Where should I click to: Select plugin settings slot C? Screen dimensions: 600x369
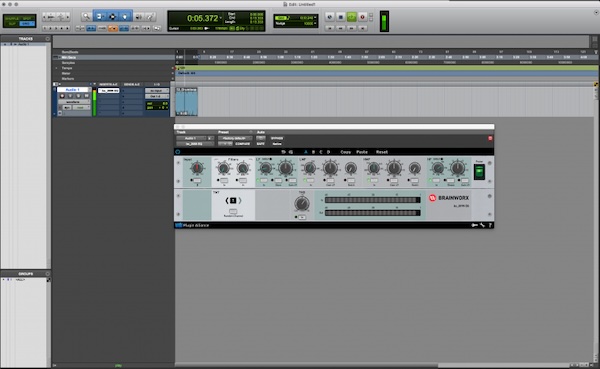tap(321, 152)
